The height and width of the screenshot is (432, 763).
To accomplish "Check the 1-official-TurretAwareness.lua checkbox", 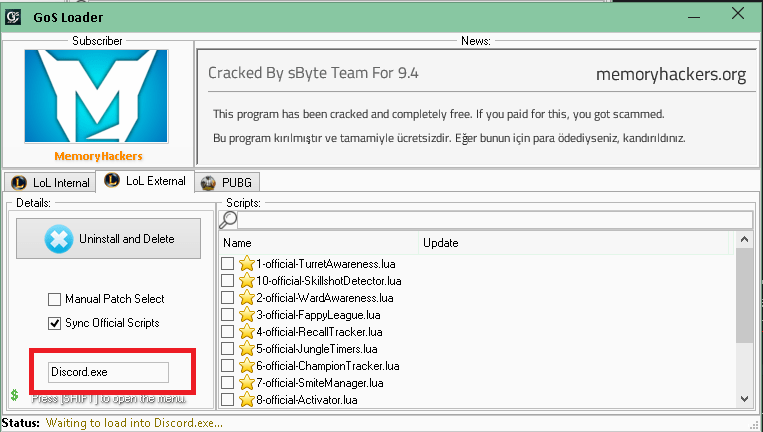I will click(x=227, y=264).
